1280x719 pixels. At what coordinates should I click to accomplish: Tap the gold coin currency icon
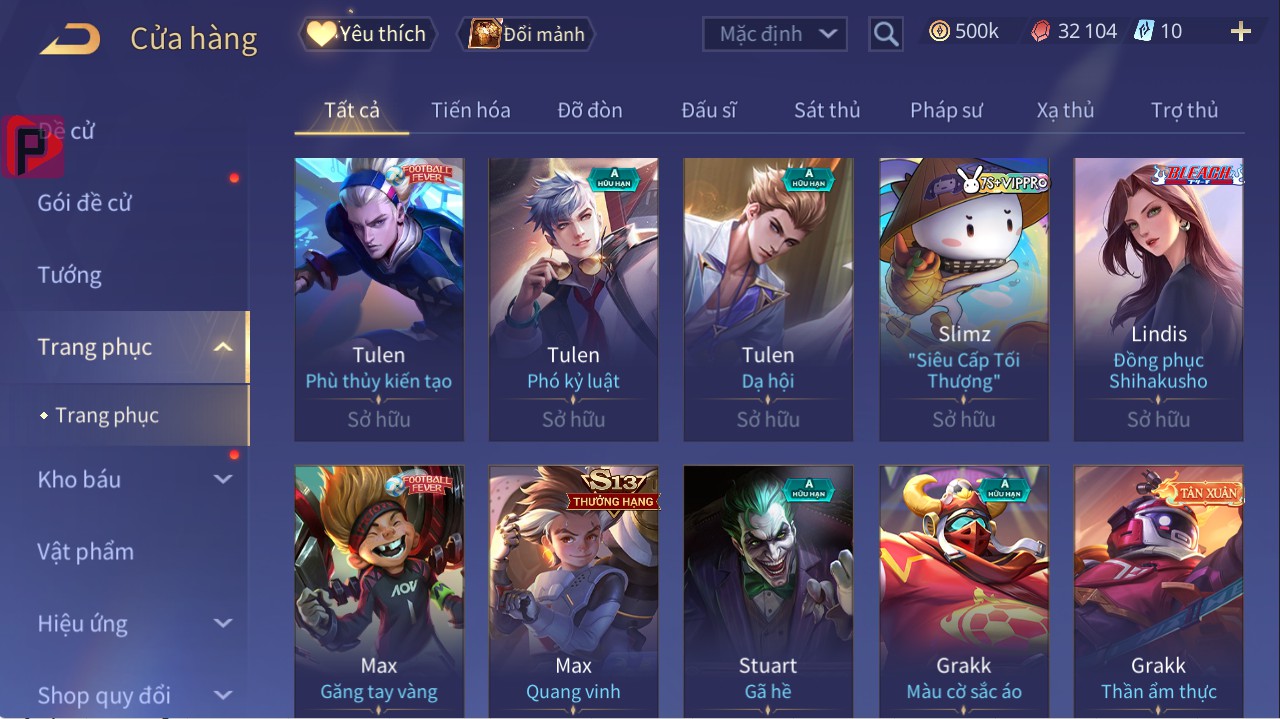[x=939, y=32]
